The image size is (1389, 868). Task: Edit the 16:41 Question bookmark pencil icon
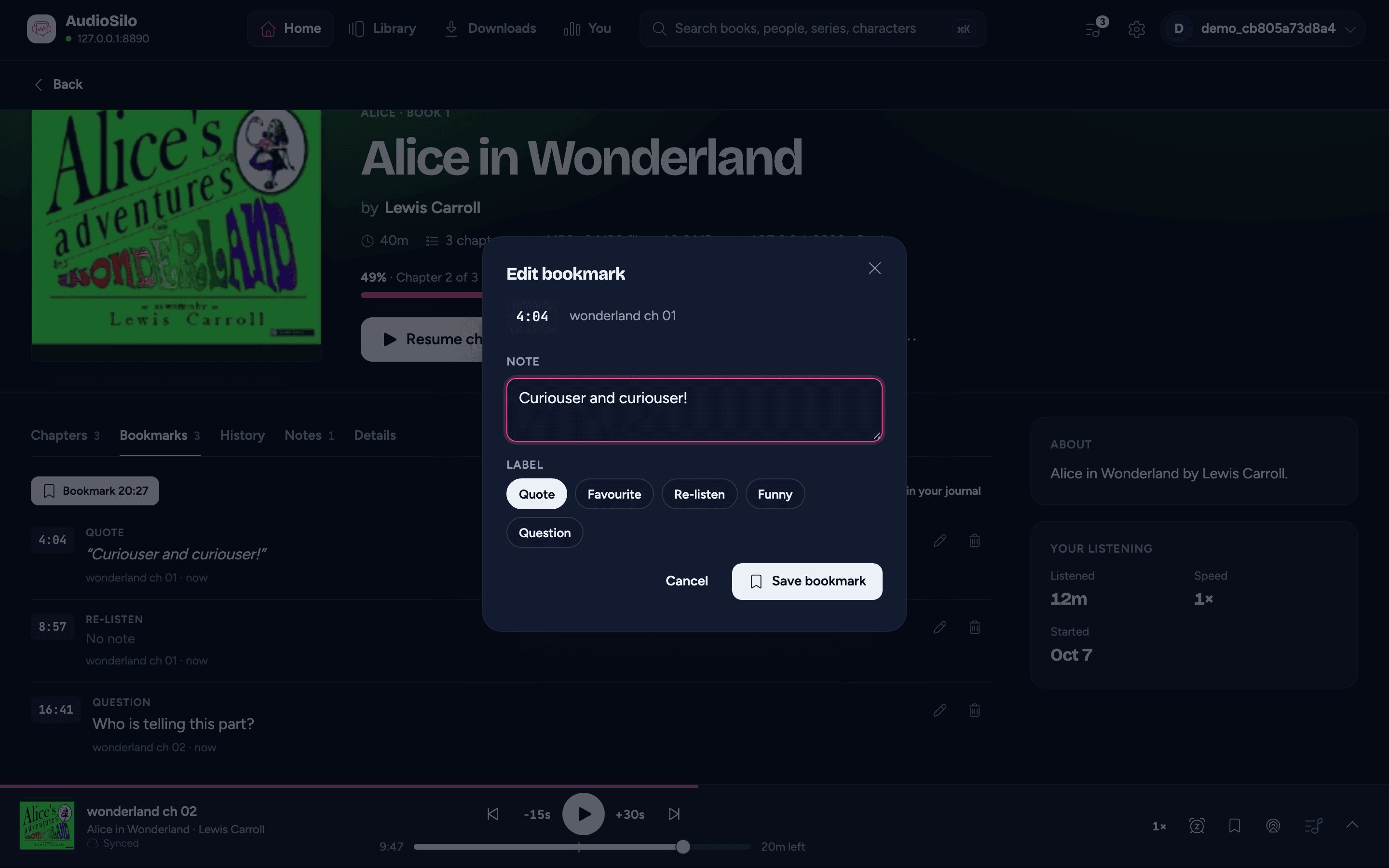[940, 710]
